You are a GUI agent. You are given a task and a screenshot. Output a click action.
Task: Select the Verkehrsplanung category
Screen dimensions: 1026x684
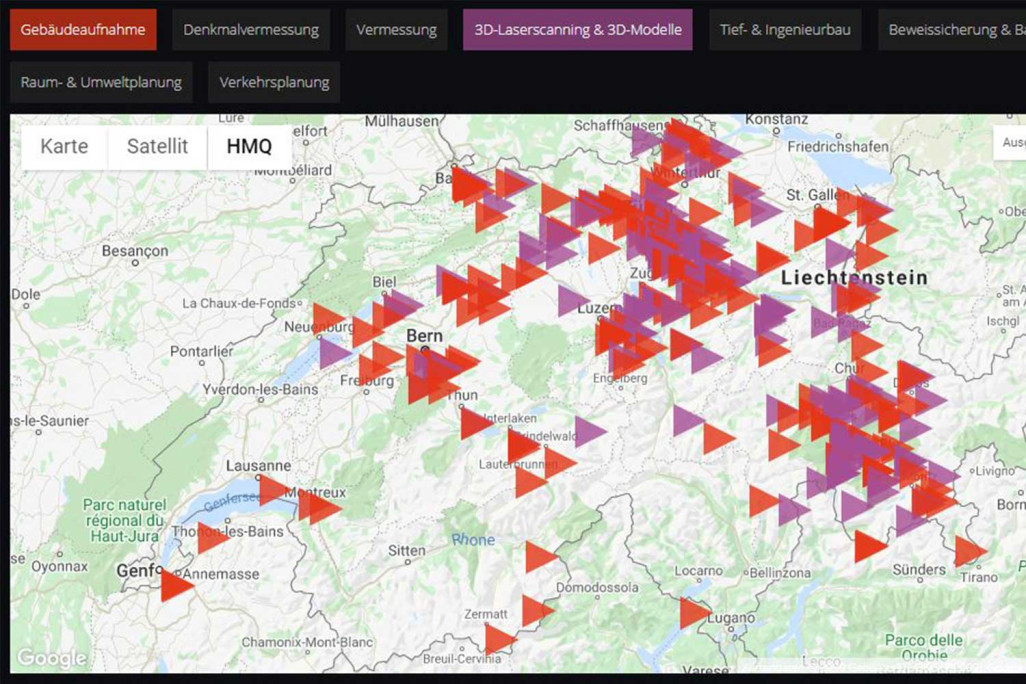[273, 82]
